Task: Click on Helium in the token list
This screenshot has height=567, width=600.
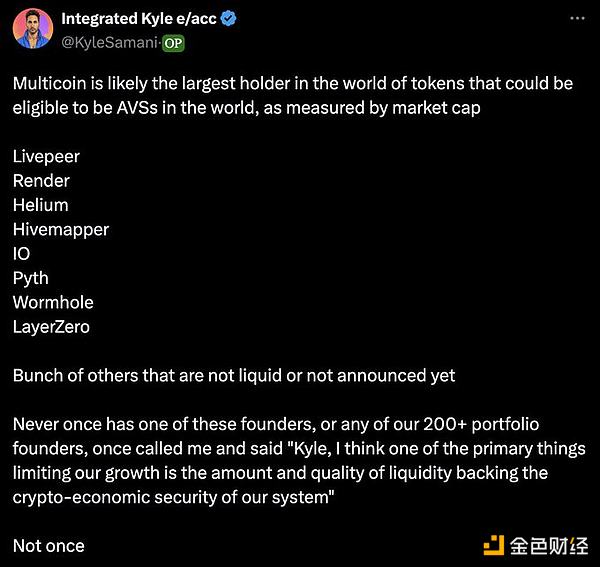Action: point(41,205)
